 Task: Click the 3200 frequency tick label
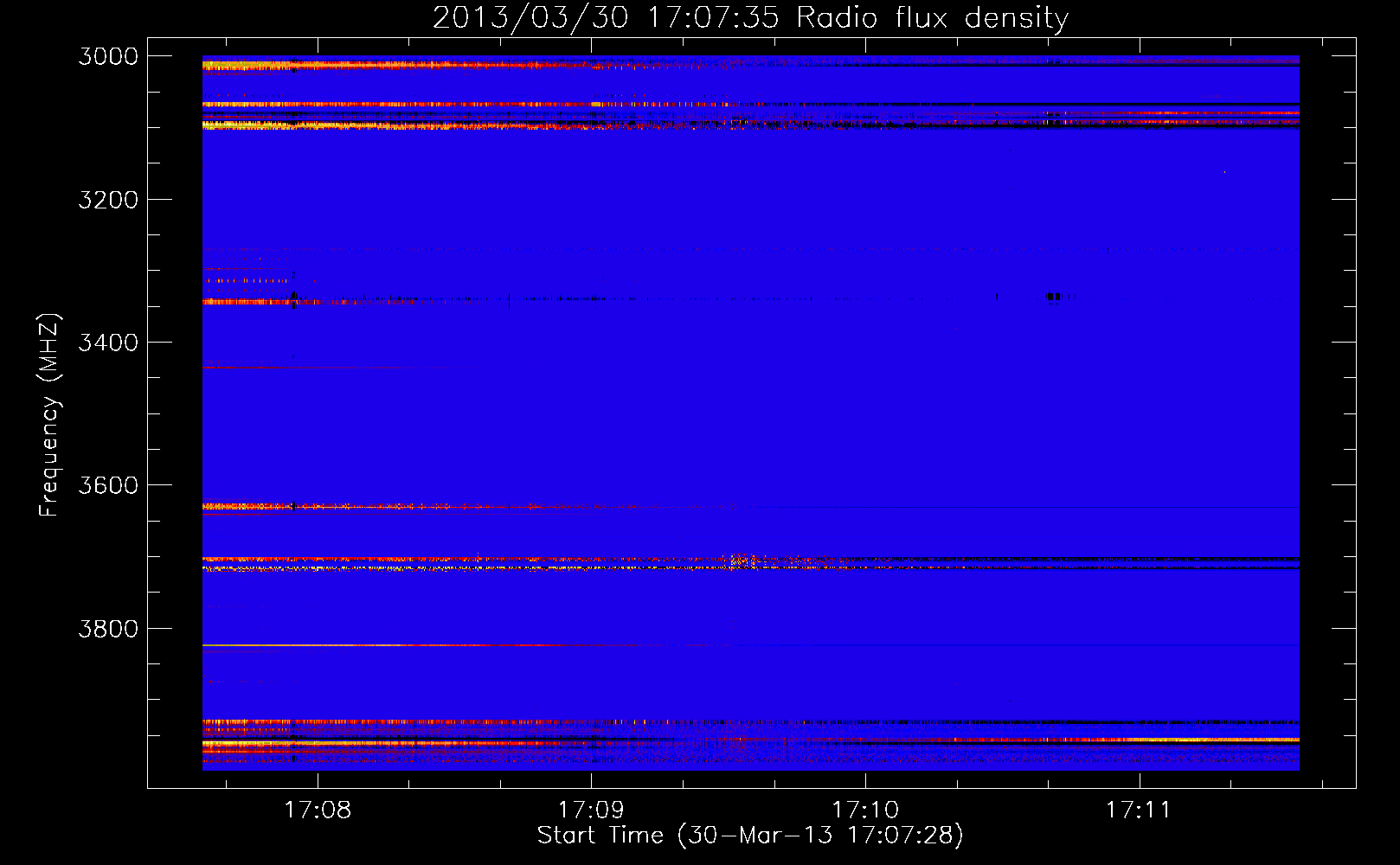click(108, 200)
